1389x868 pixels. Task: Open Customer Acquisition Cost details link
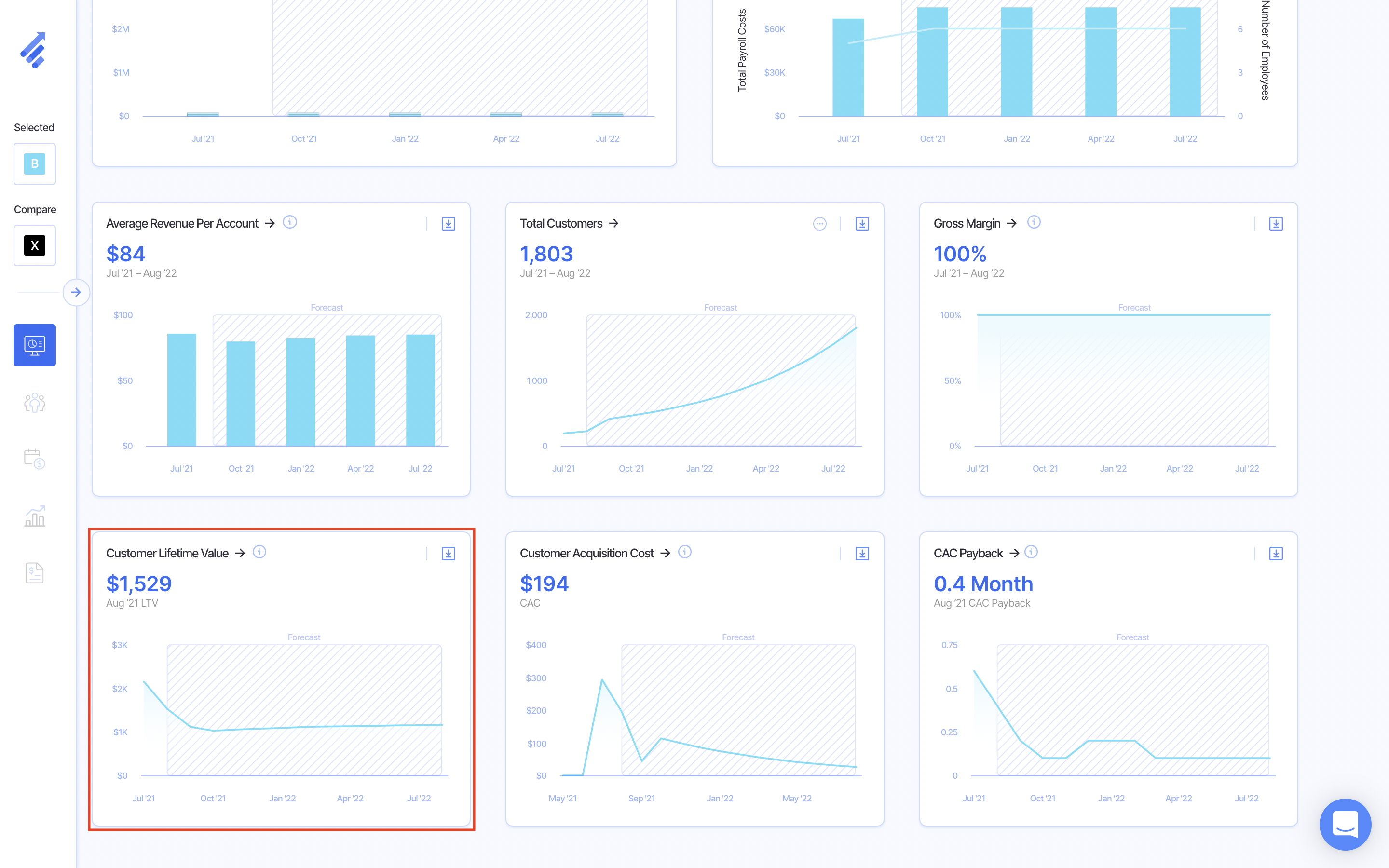tap(665, 553)
